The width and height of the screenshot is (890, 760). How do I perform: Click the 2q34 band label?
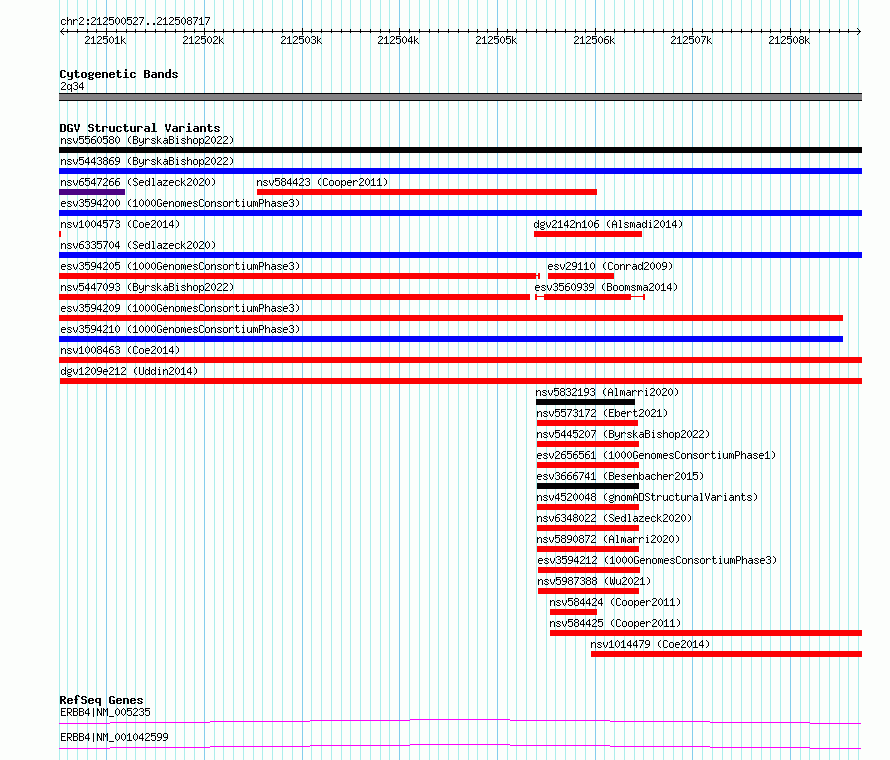(x=72, y=86)
